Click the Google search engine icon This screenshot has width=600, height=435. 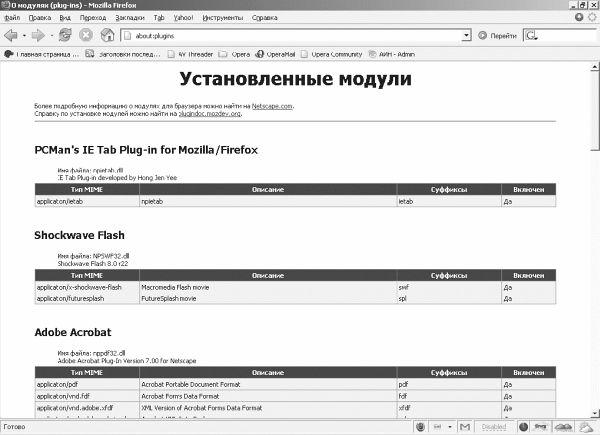(x=532, y=36)
